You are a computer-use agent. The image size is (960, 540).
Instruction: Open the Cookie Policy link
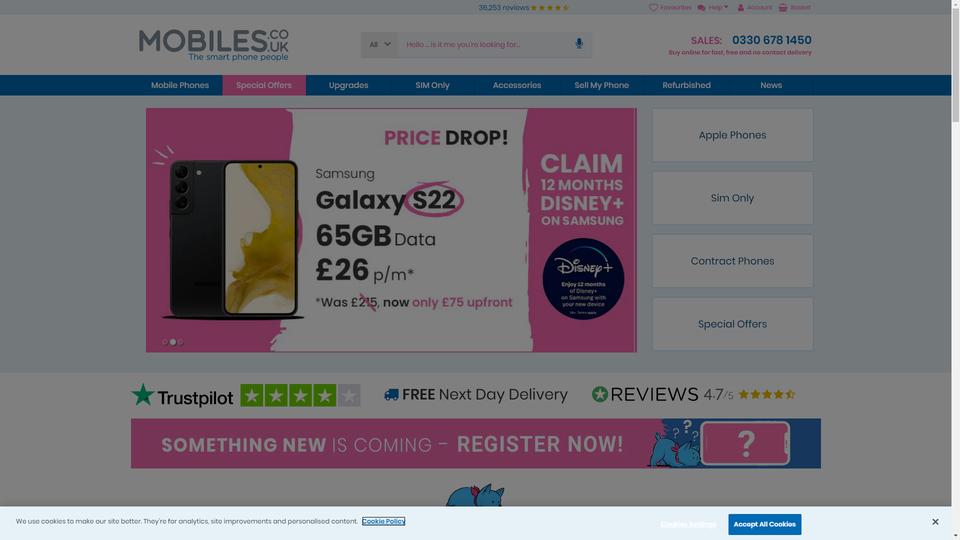click(383, 521)
